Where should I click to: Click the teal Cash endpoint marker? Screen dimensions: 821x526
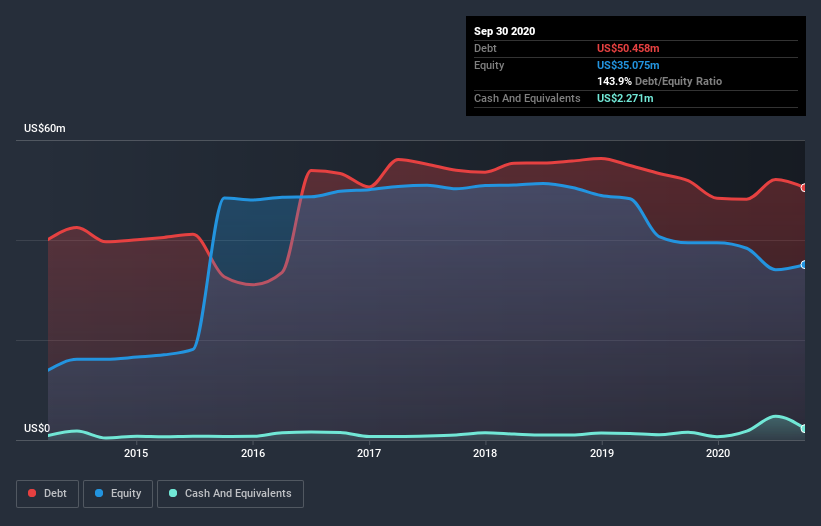pos(804,429)
